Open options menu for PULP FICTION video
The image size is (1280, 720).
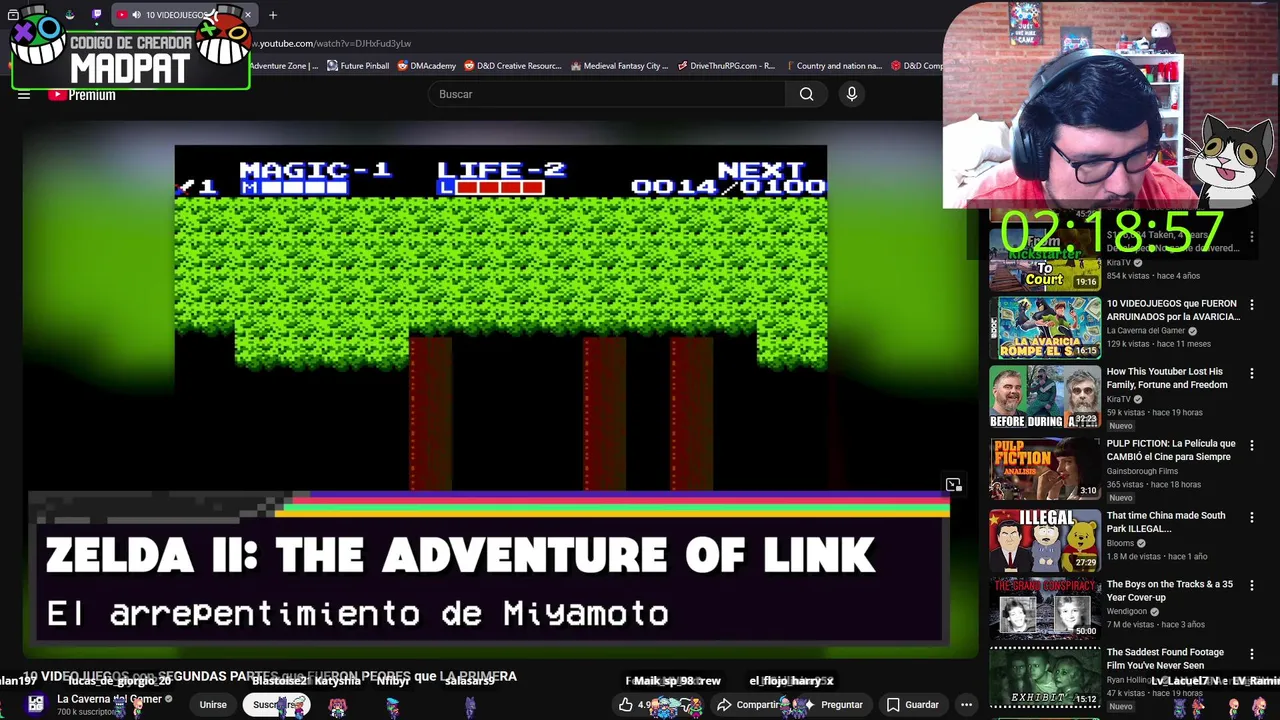[1251, 445]
